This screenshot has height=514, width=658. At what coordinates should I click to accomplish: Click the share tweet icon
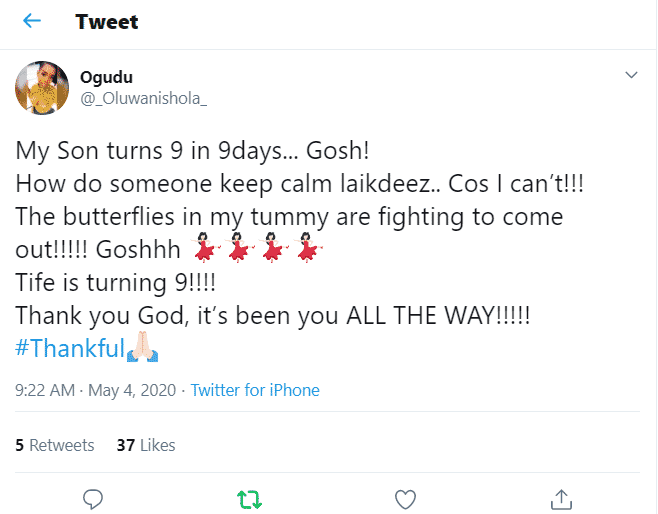tap(561, 497)
